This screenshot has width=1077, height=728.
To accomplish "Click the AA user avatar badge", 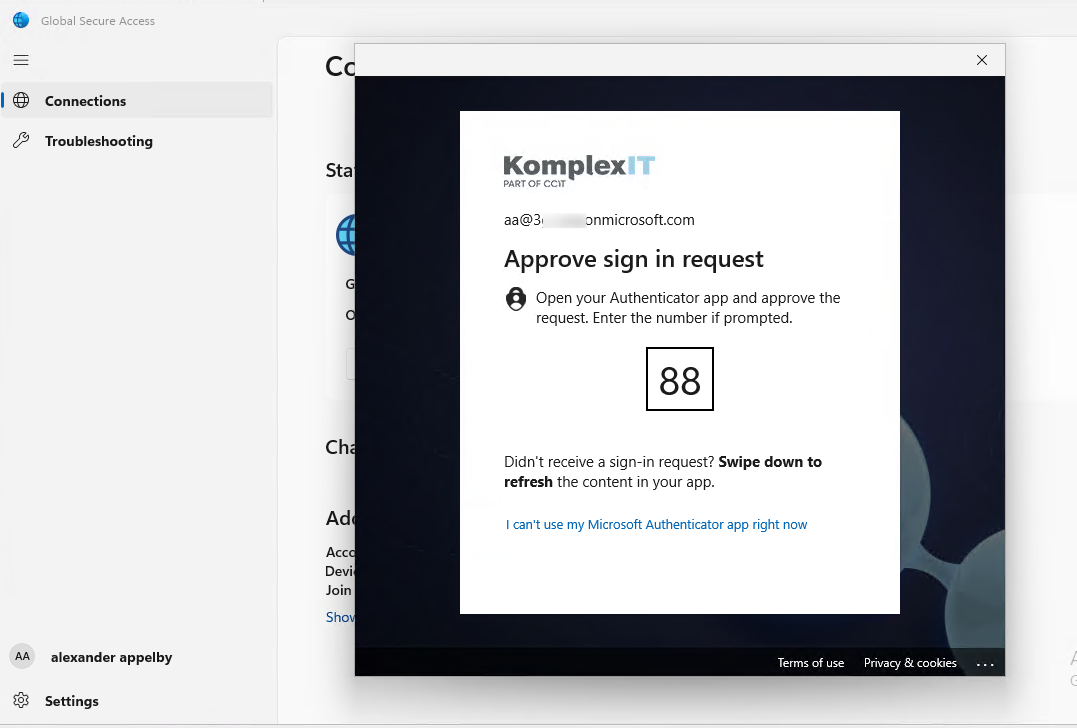I will [x=22, y=657].
